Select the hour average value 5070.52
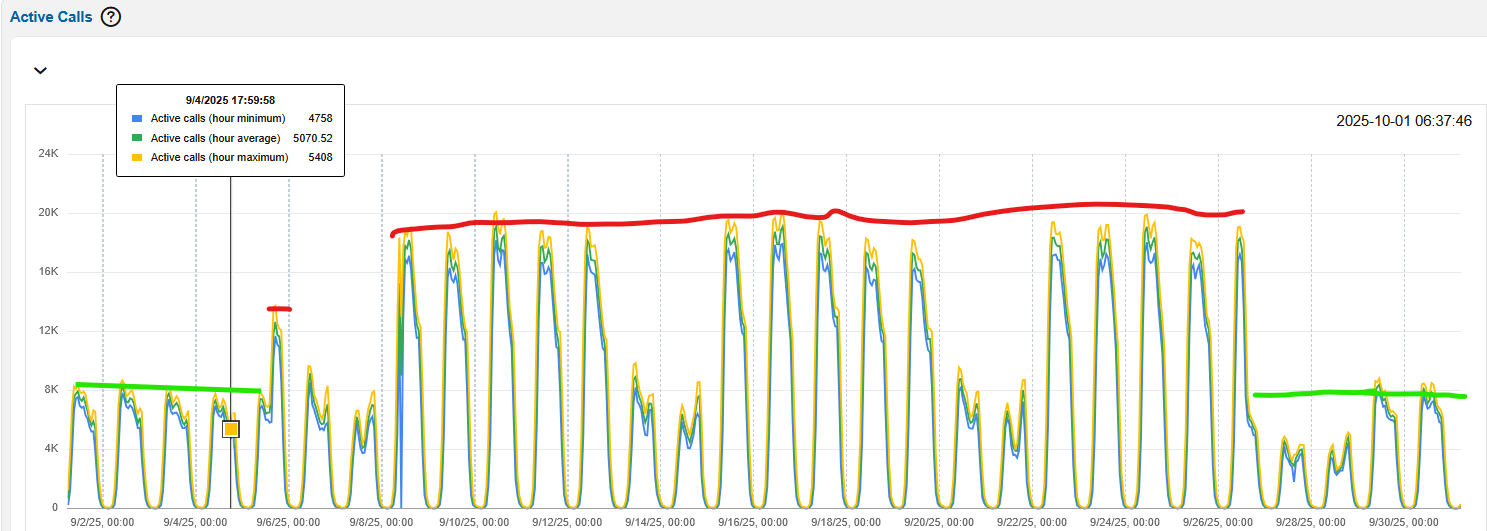The image size is (1487, 531). click(x=313, y=138)
